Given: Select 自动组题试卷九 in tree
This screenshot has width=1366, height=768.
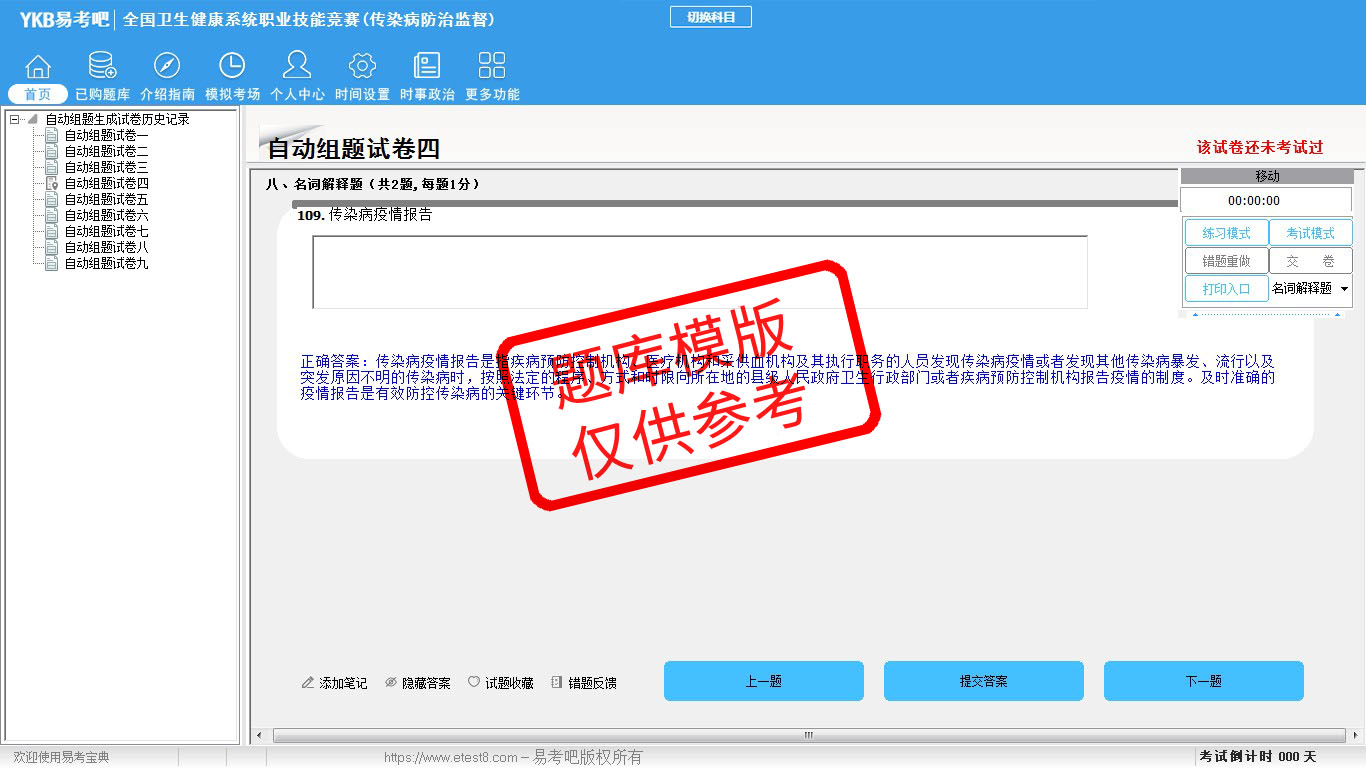Looking at the screenshot, I should pyautogui.click(x=106, y=263).
